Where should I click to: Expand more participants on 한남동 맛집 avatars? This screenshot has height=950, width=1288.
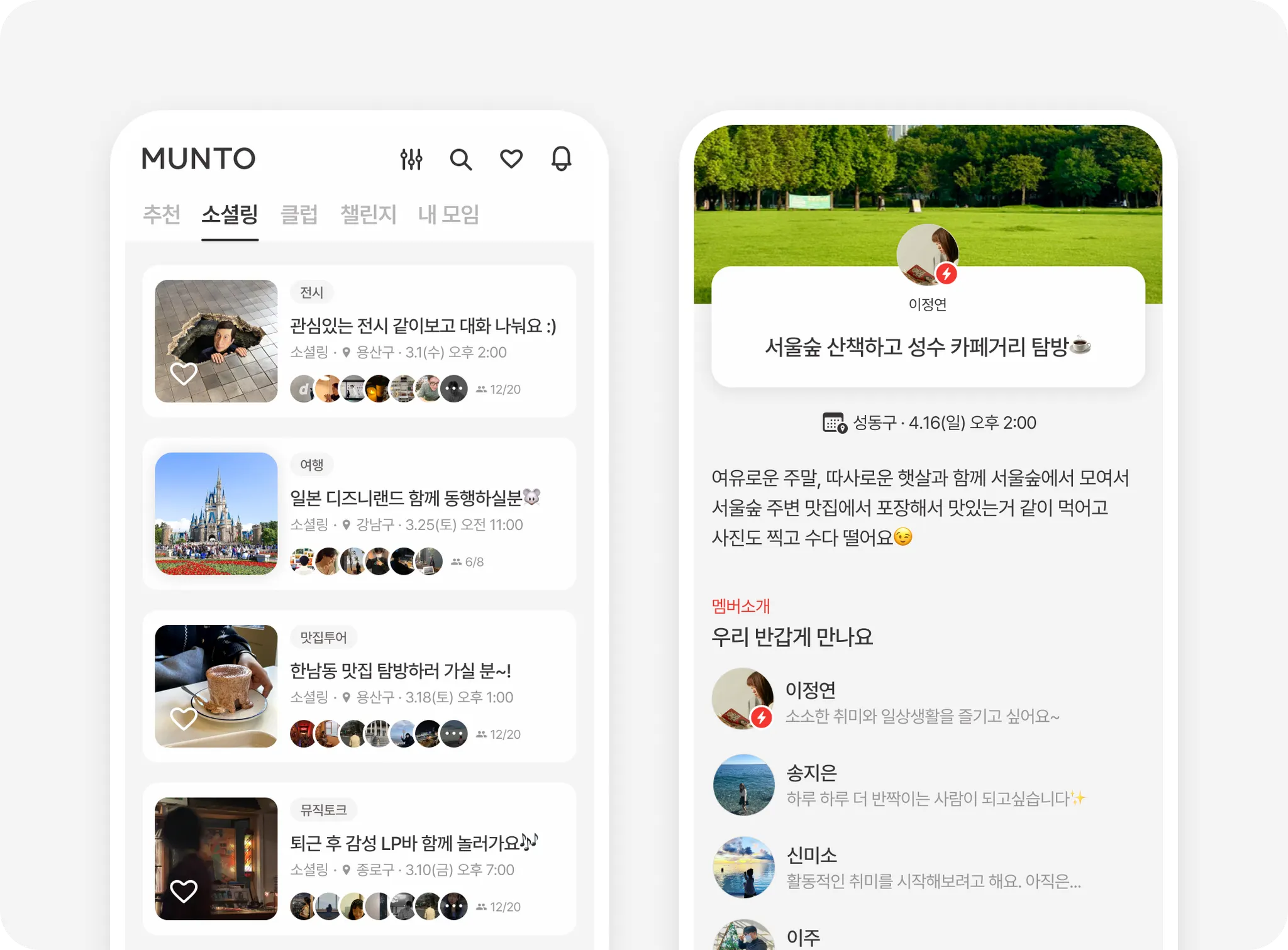tap(454, 734)
